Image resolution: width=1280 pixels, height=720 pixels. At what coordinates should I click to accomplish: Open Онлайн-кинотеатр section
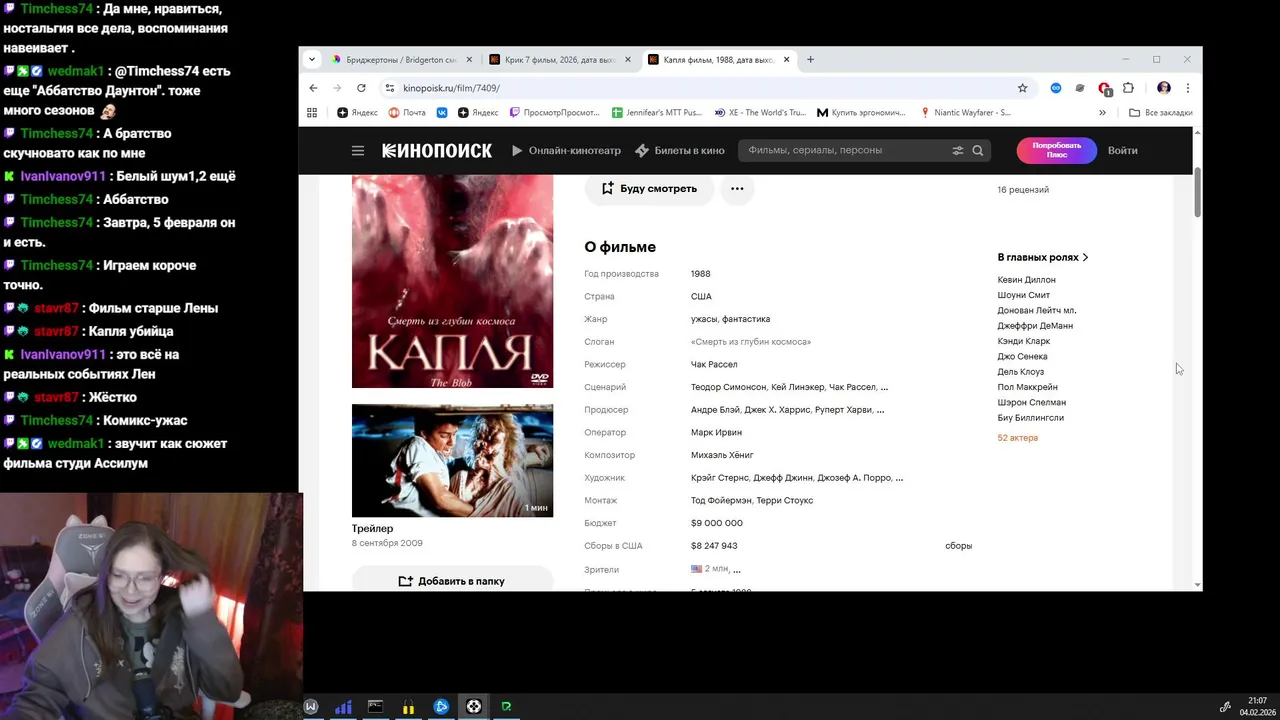point(566,150)
